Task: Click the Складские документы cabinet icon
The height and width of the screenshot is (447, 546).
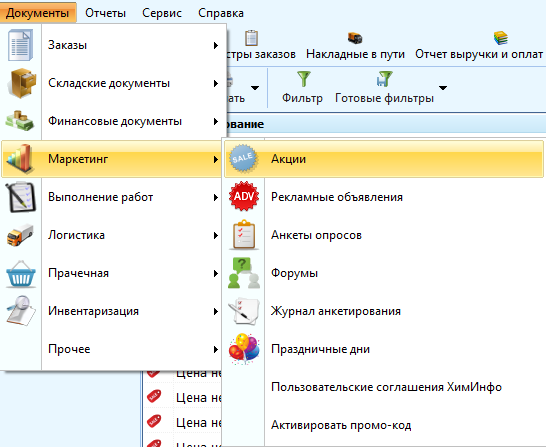Action: (x=22, y=83)
